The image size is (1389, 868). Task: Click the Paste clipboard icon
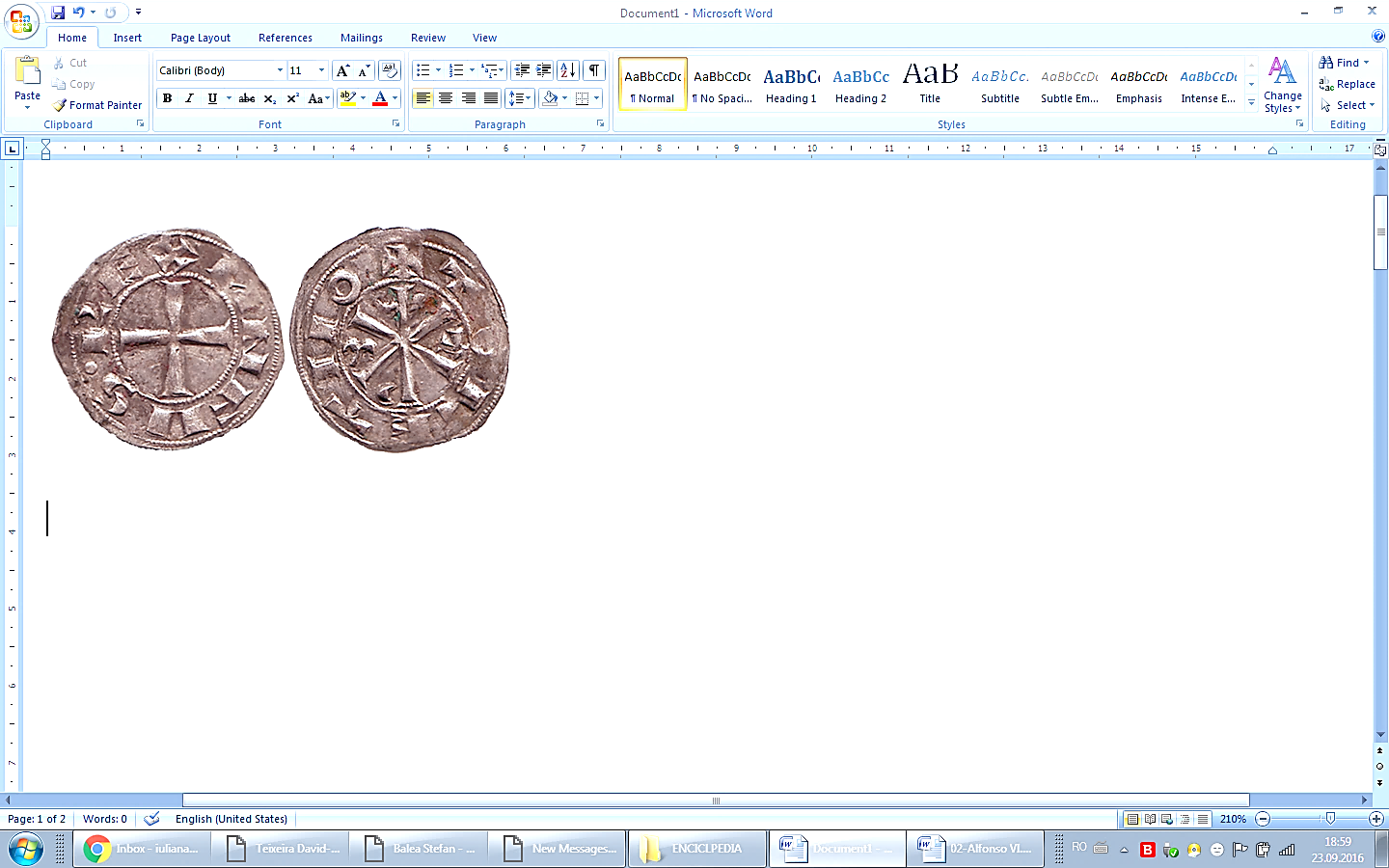coord(27,72)
